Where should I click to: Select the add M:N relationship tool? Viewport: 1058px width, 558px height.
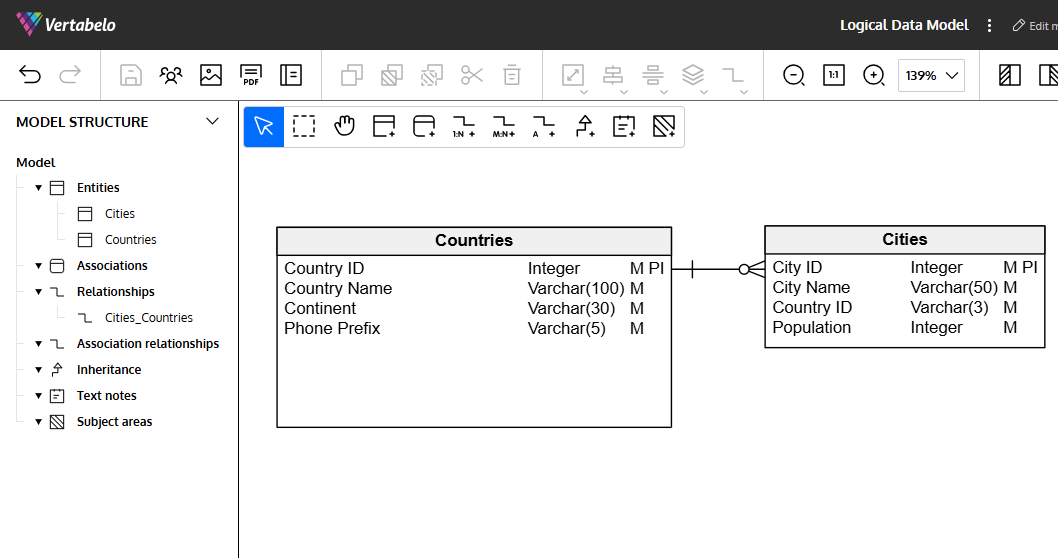click(x=504, y=126)
